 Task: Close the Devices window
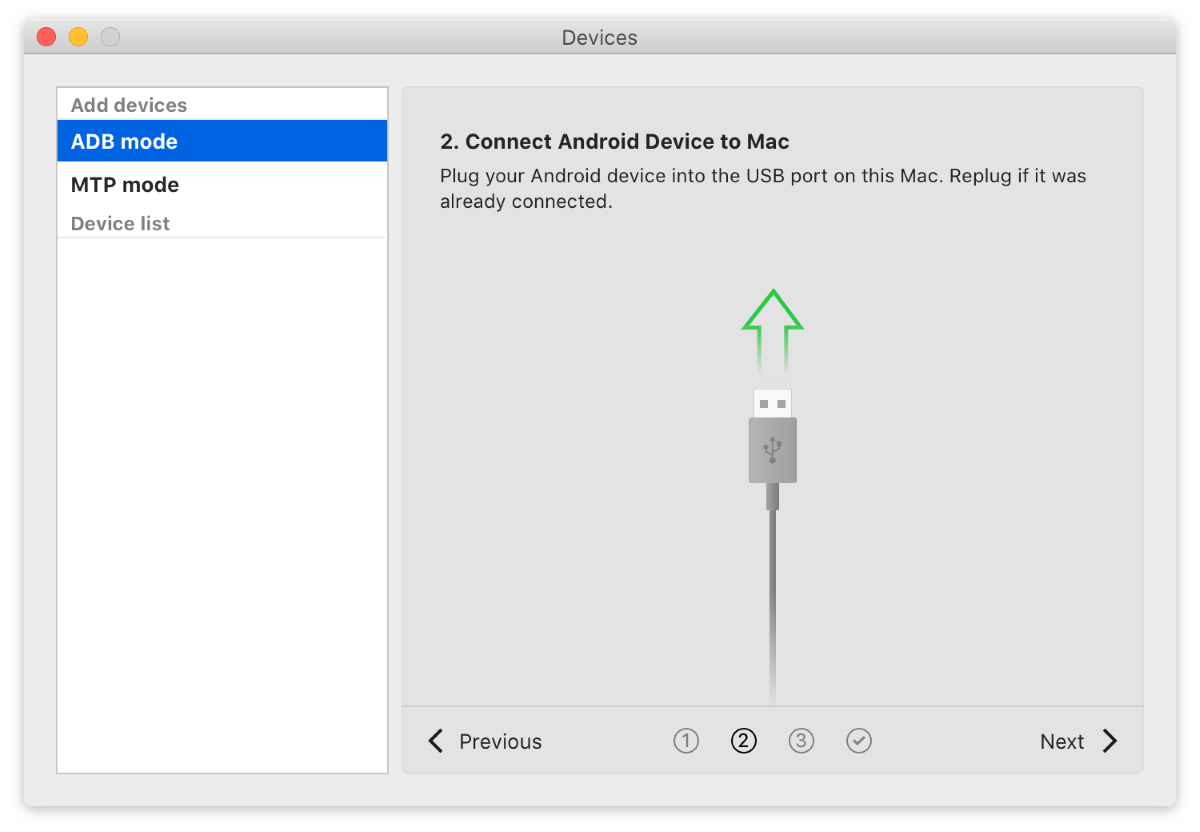[47, 37]
